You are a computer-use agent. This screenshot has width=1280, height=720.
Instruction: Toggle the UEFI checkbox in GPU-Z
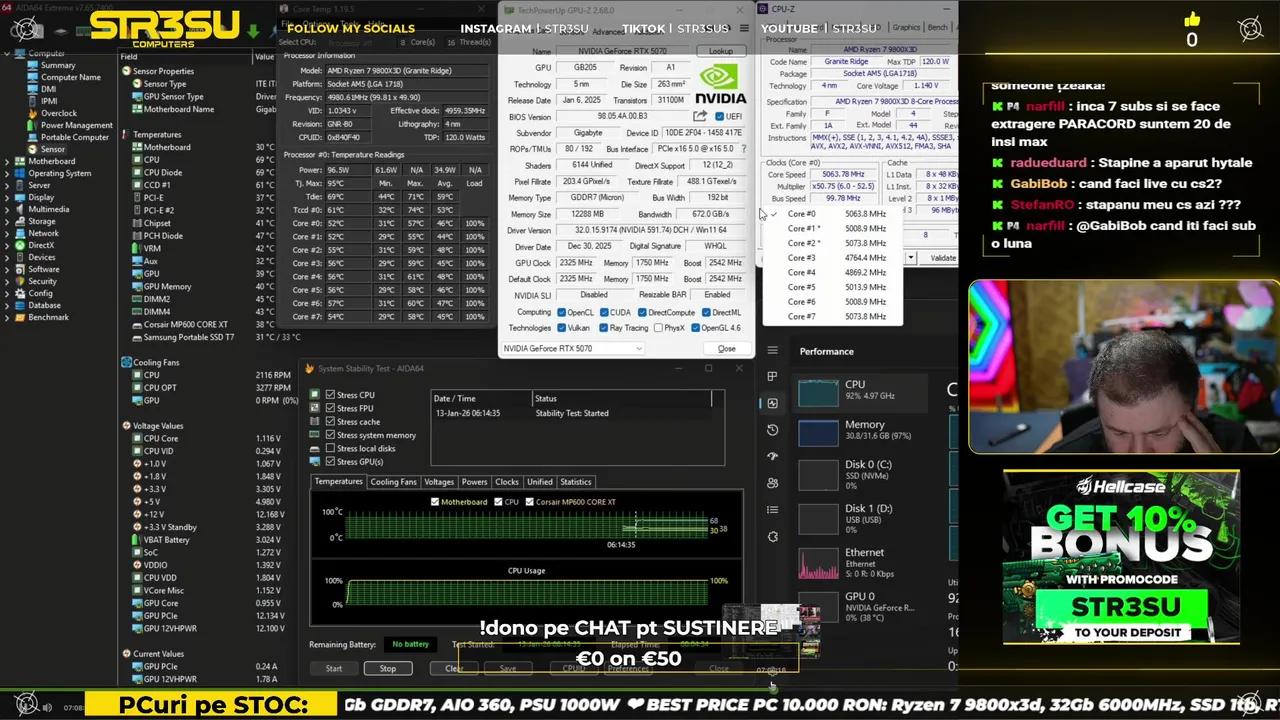click(x=720, y=116)
